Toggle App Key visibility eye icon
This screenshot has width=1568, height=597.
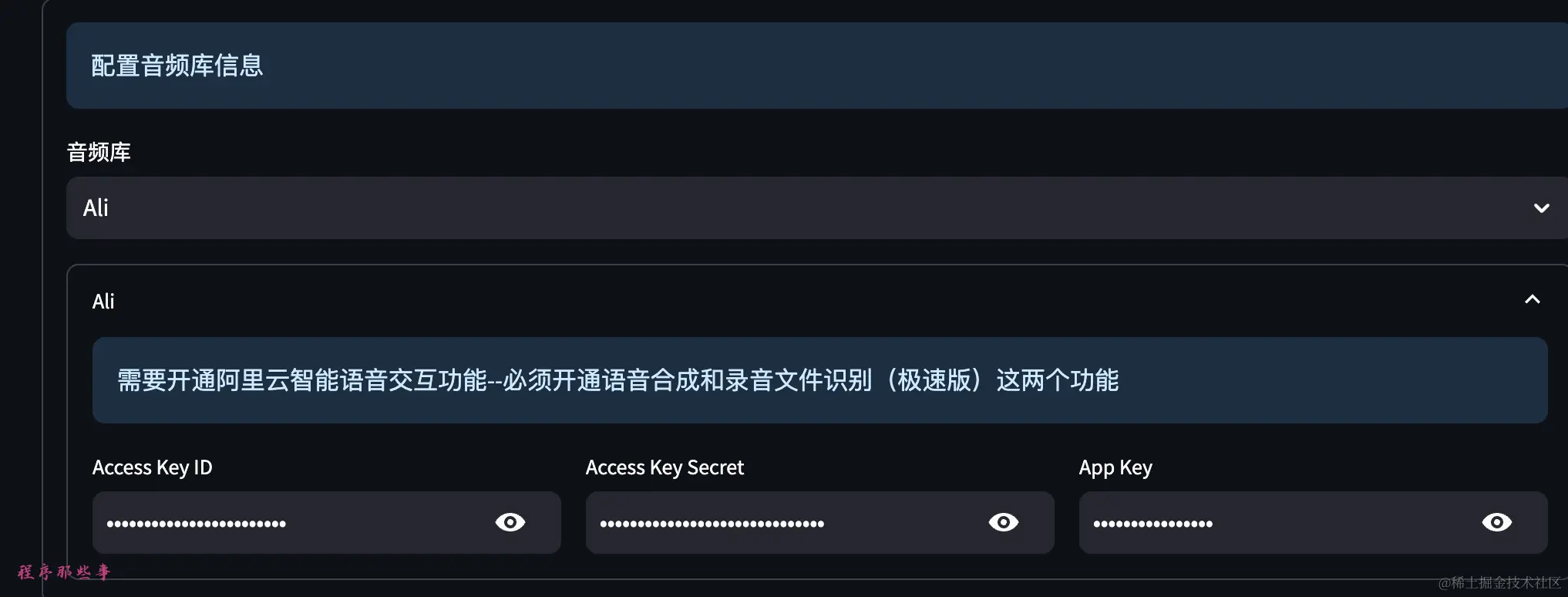pyautogui.click(x=1496, y=522)
